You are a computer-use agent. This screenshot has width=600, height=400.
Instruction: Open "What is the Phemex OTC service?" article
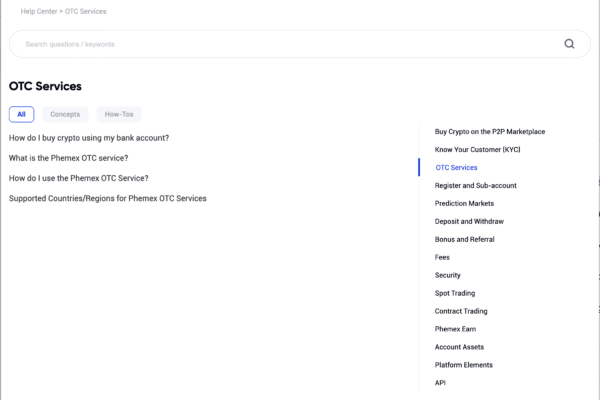click(x=68, y=158)
